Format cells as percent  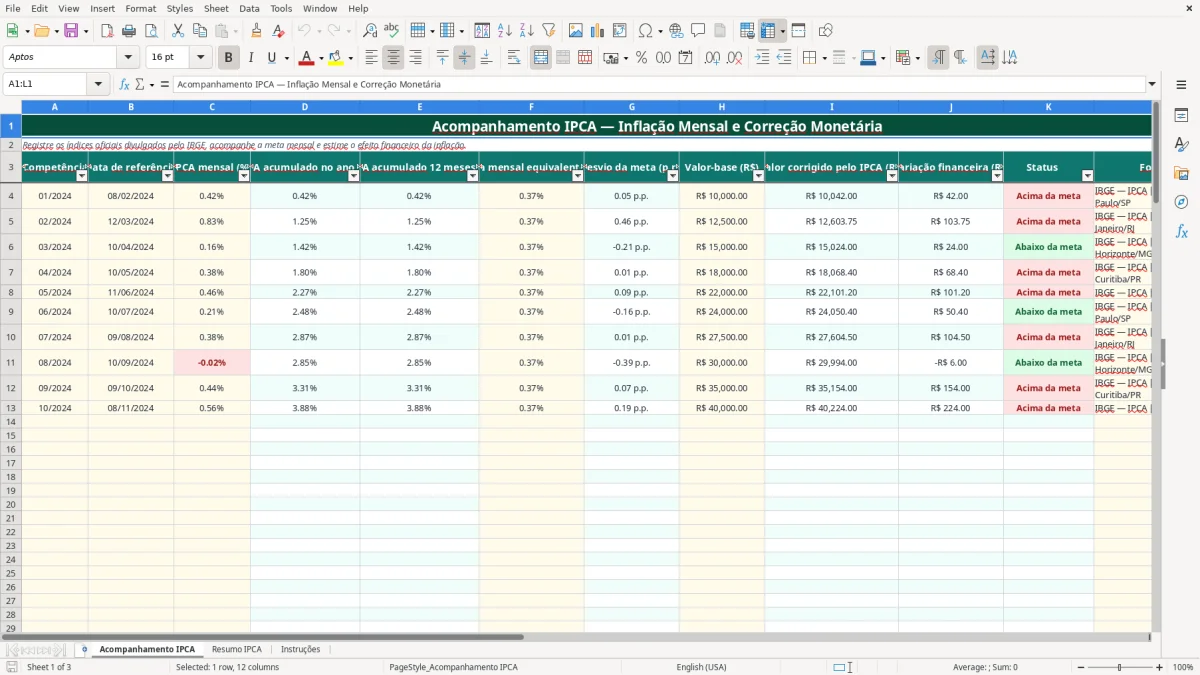point(641,58)
